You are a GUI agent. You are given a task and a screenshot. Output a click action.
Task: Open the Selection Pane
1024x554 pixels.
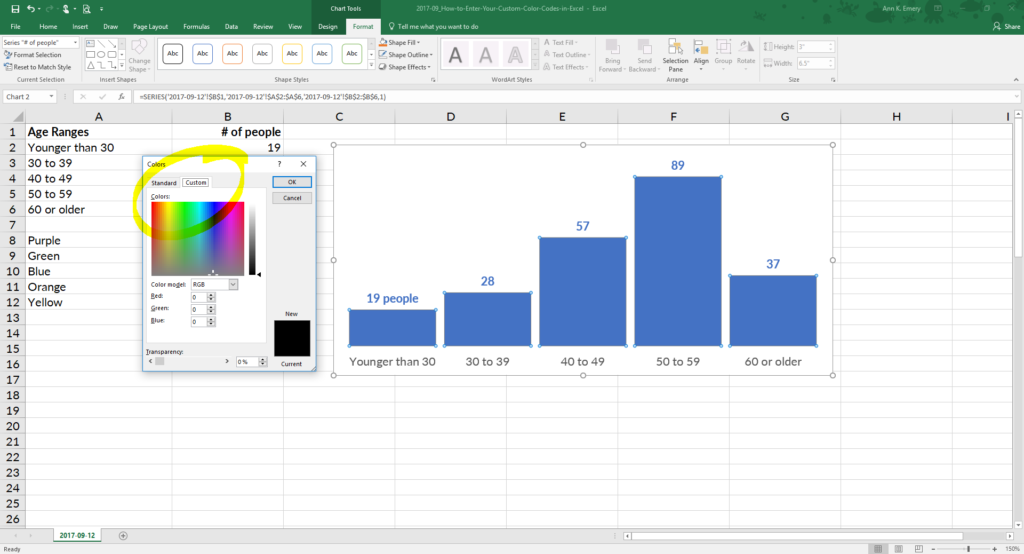click(x=675, y=56)
